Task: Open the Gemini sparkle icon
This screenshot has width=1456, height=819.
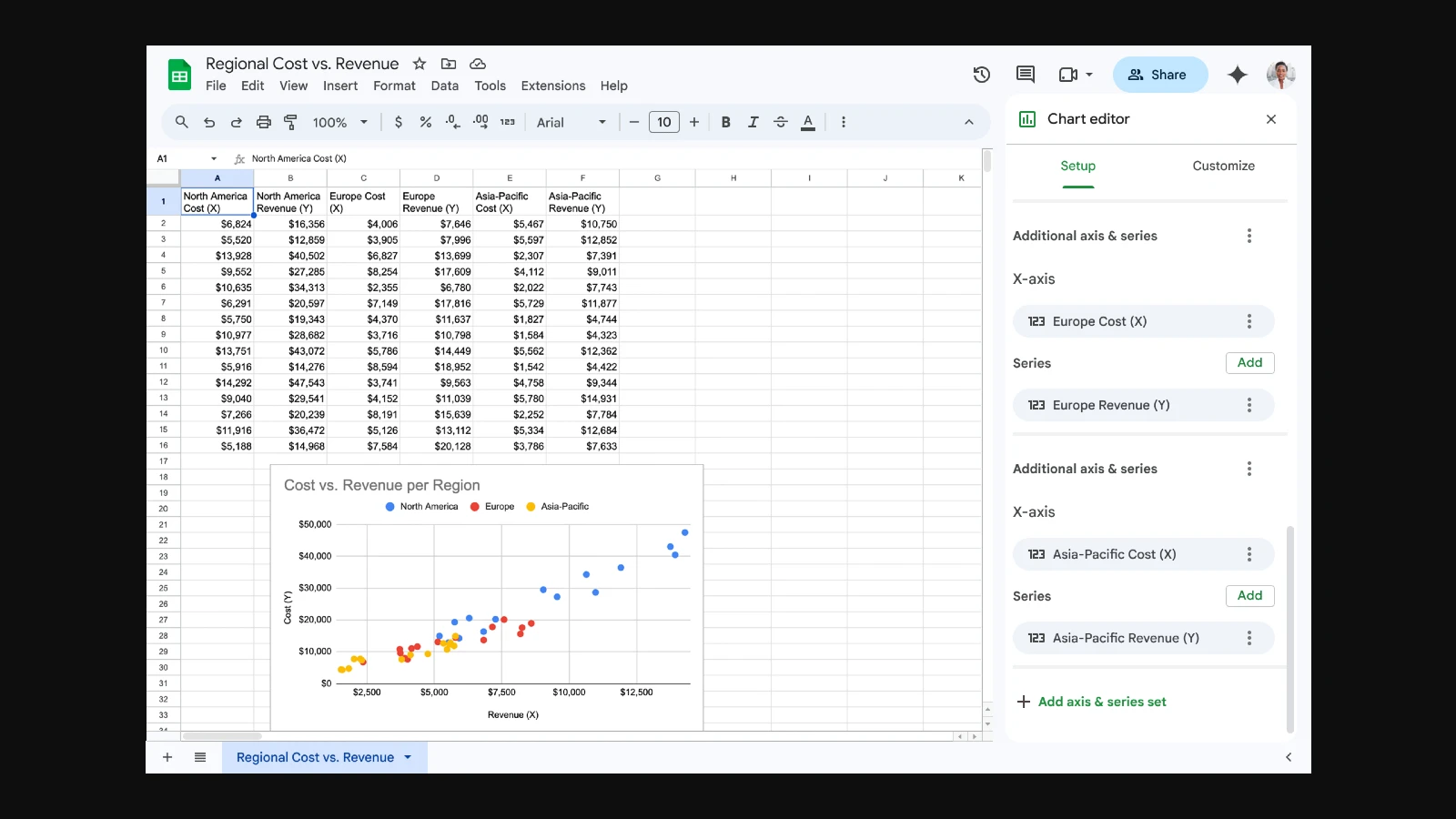Action: tap(1237, 75)
